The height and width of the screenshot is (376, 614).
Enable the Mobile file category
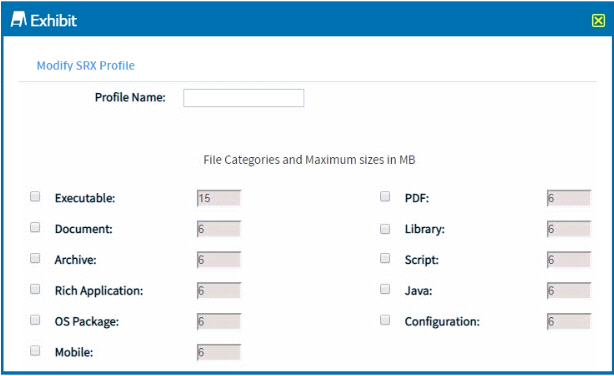click(35, 350)
